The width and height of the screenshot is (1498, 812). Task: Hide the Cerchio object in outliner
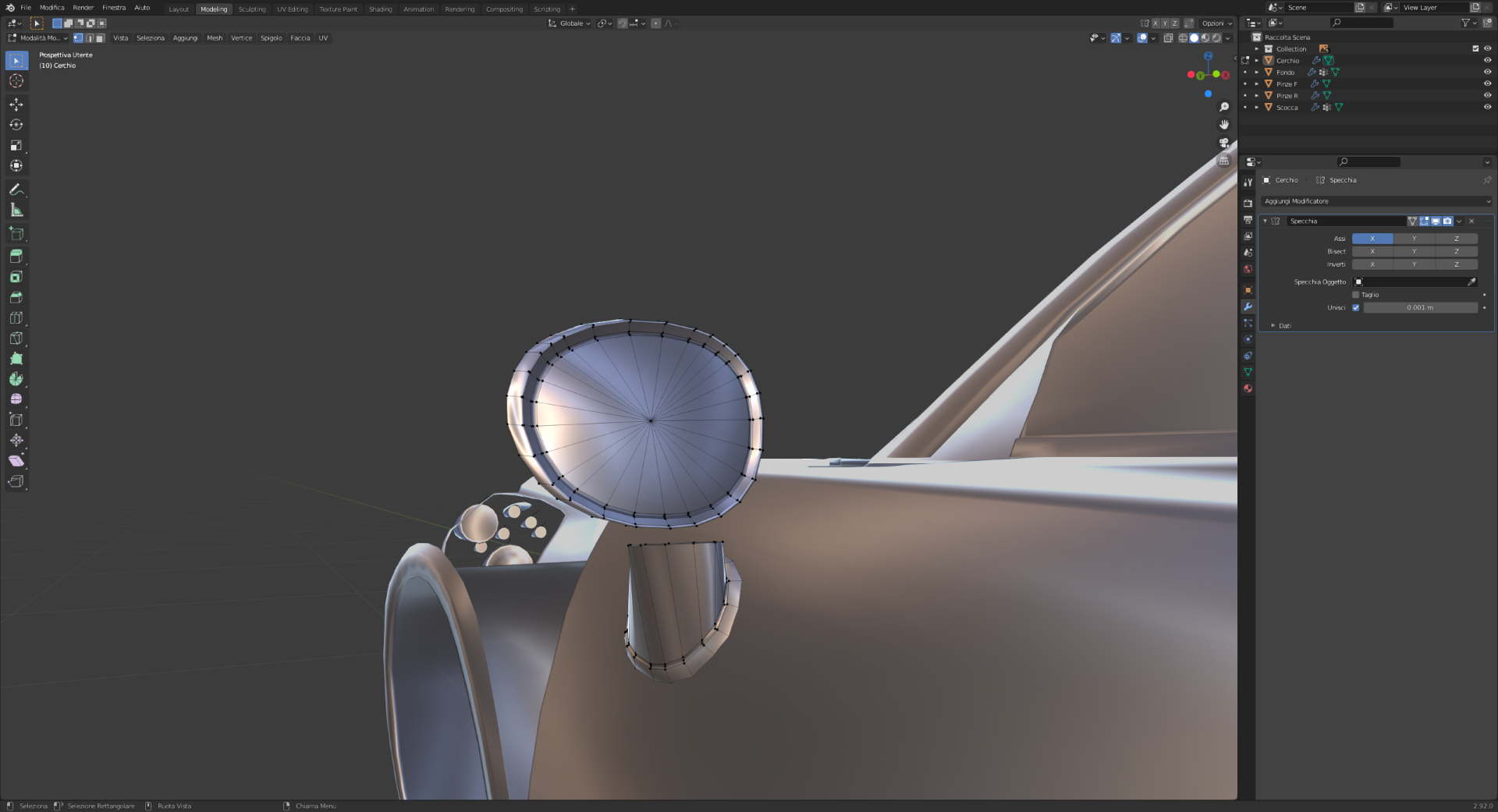1487,60
